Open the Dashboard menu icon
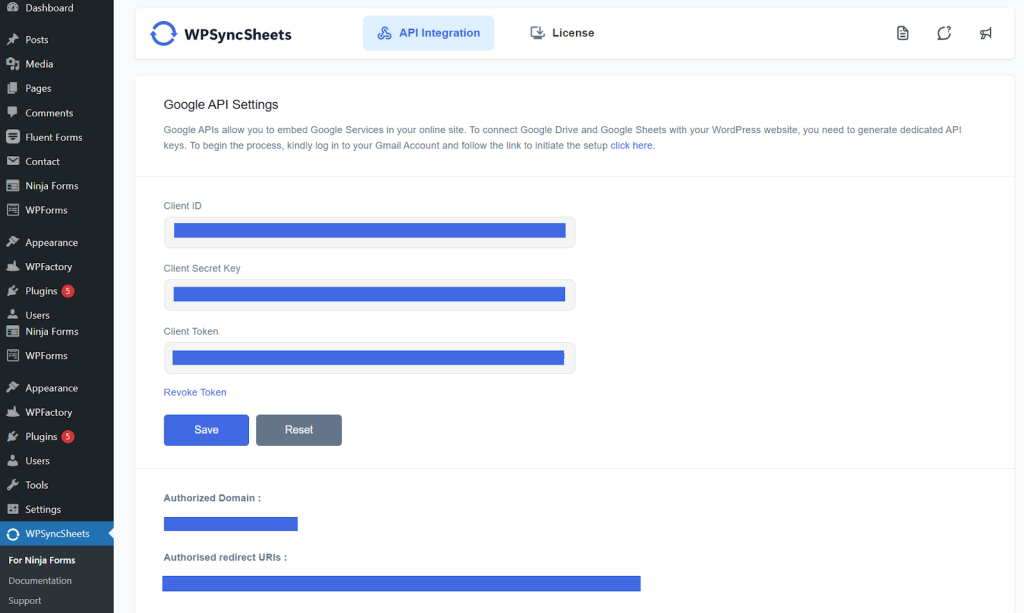The width and height of the screenshot is (1024, 613). coord(12,7)
